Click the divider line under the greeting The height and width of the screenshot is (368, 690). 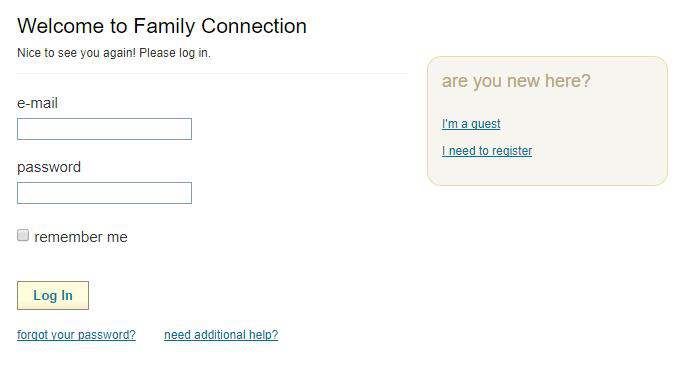click(x=212, y=74)
